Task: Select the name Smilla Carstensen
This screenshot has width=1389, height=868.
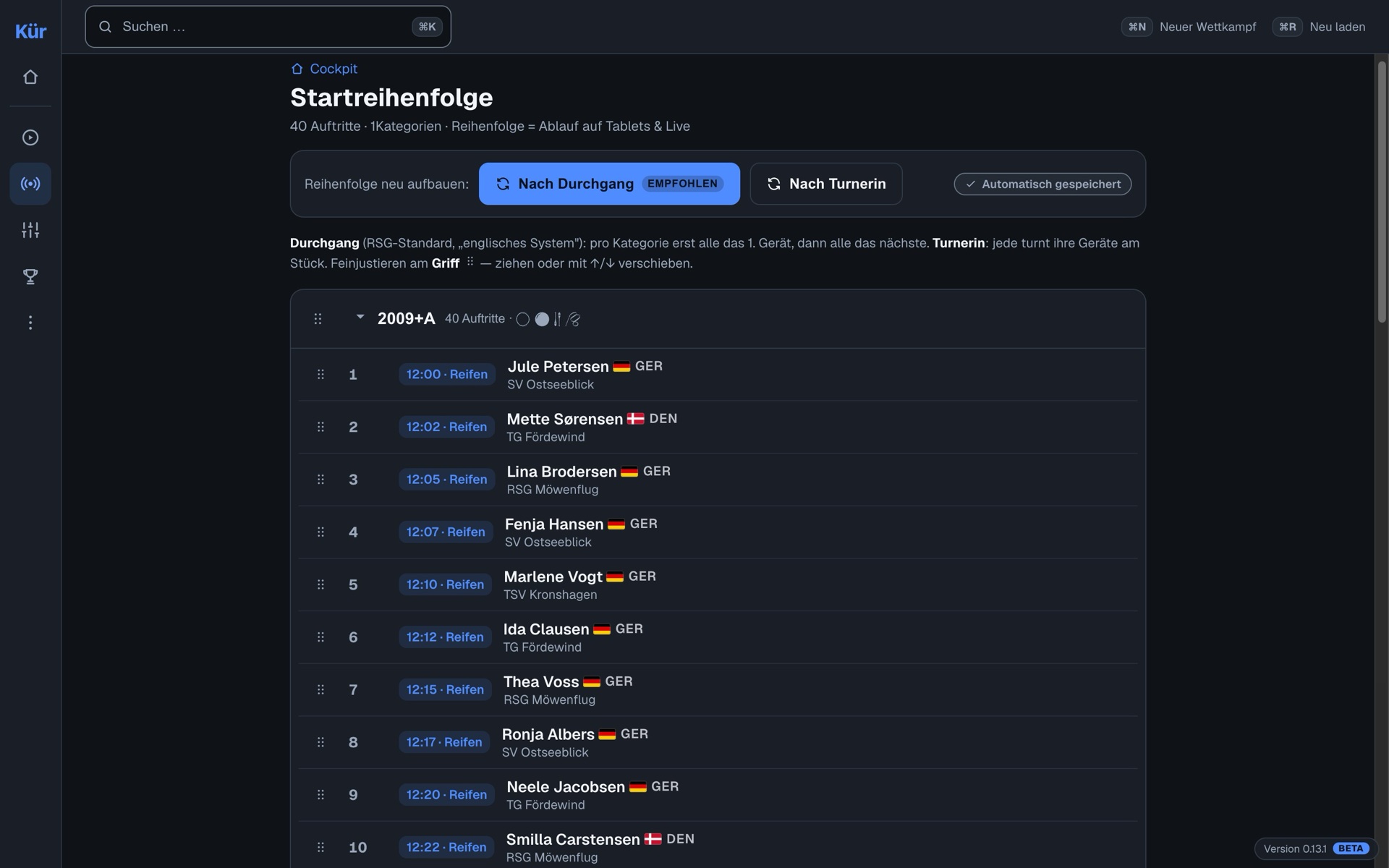Action: click(x=573, y=840)
